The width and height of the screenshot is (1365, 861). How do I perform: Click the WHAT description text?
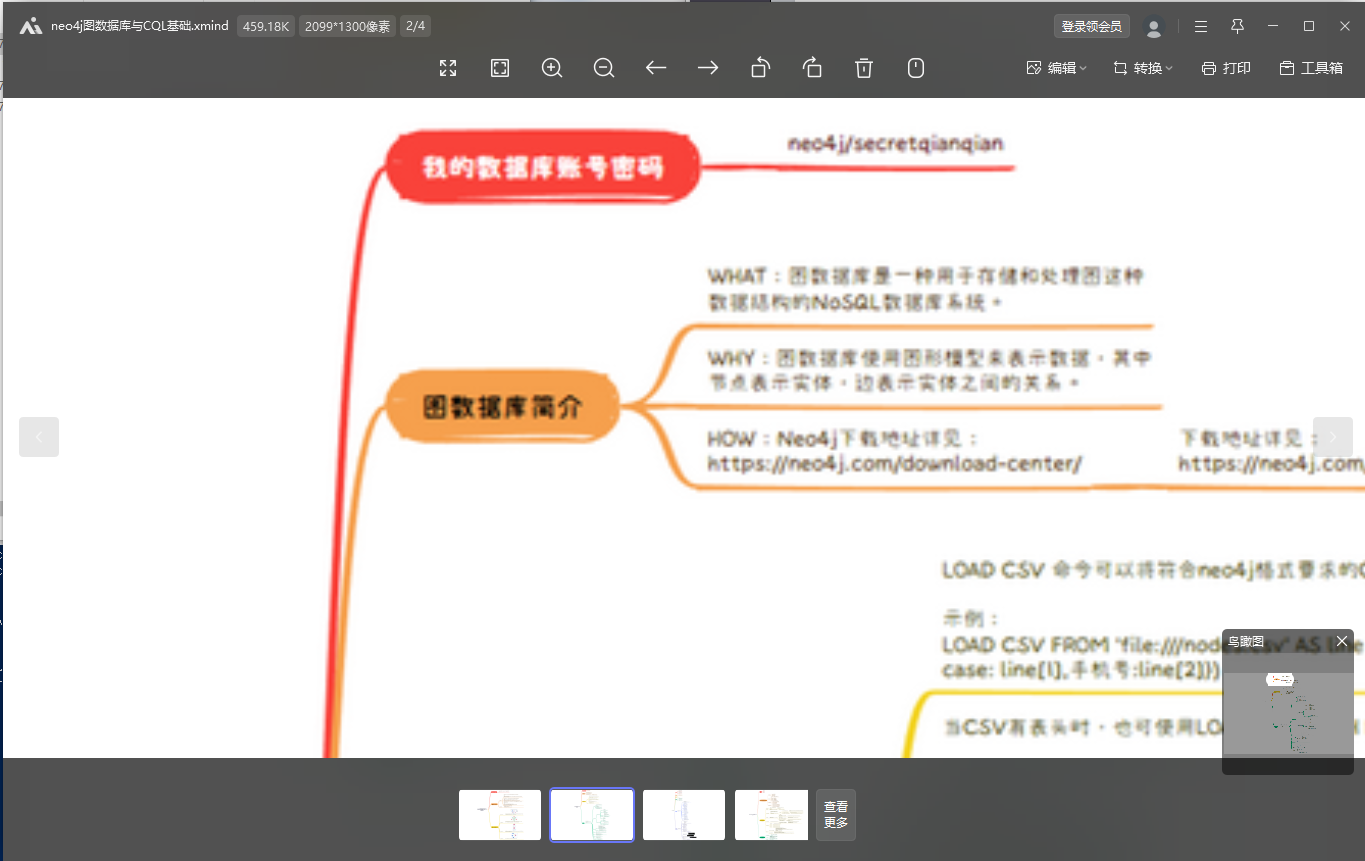(x=926, y=288)
